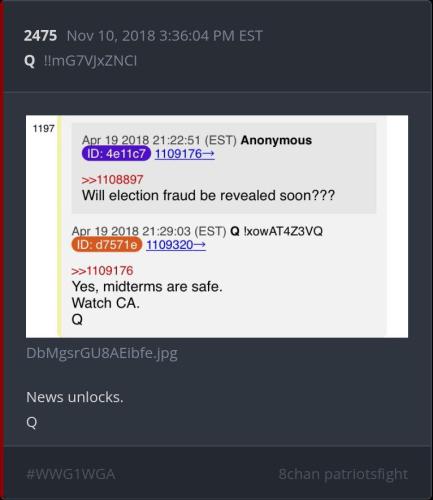
Task: Open the embedded screenshot image
Action: pyautogui.click(x=217, y=226)
